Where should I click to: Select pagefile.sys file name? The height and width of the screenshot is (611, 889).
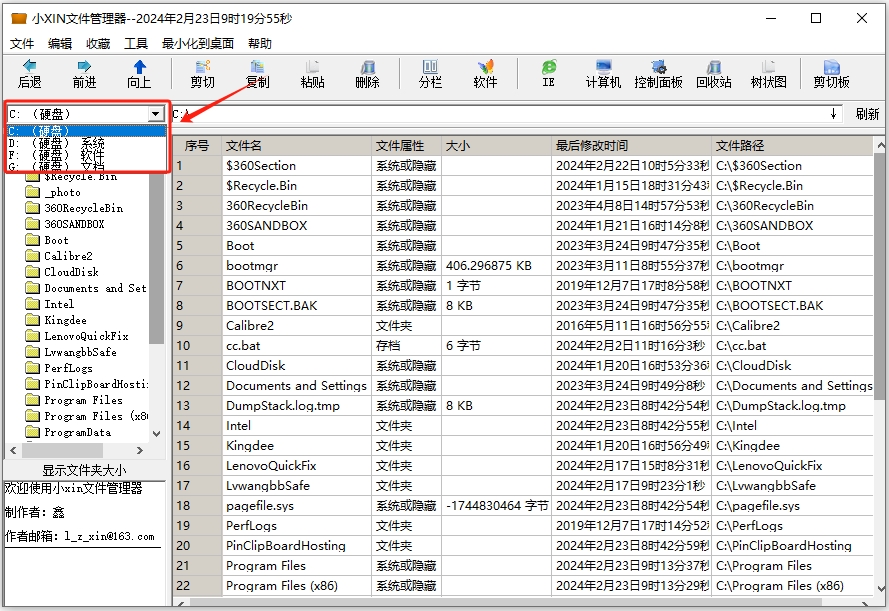[260, 506]
